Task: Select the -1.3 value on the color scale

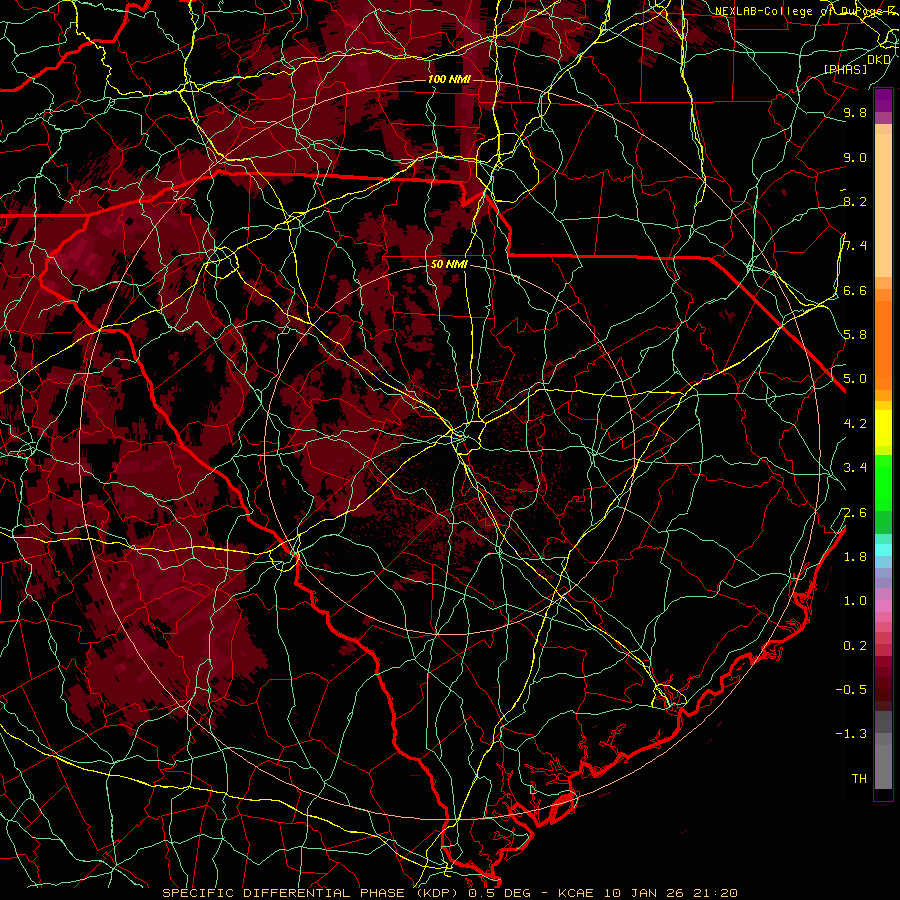Action: click(x=851, y=734)
